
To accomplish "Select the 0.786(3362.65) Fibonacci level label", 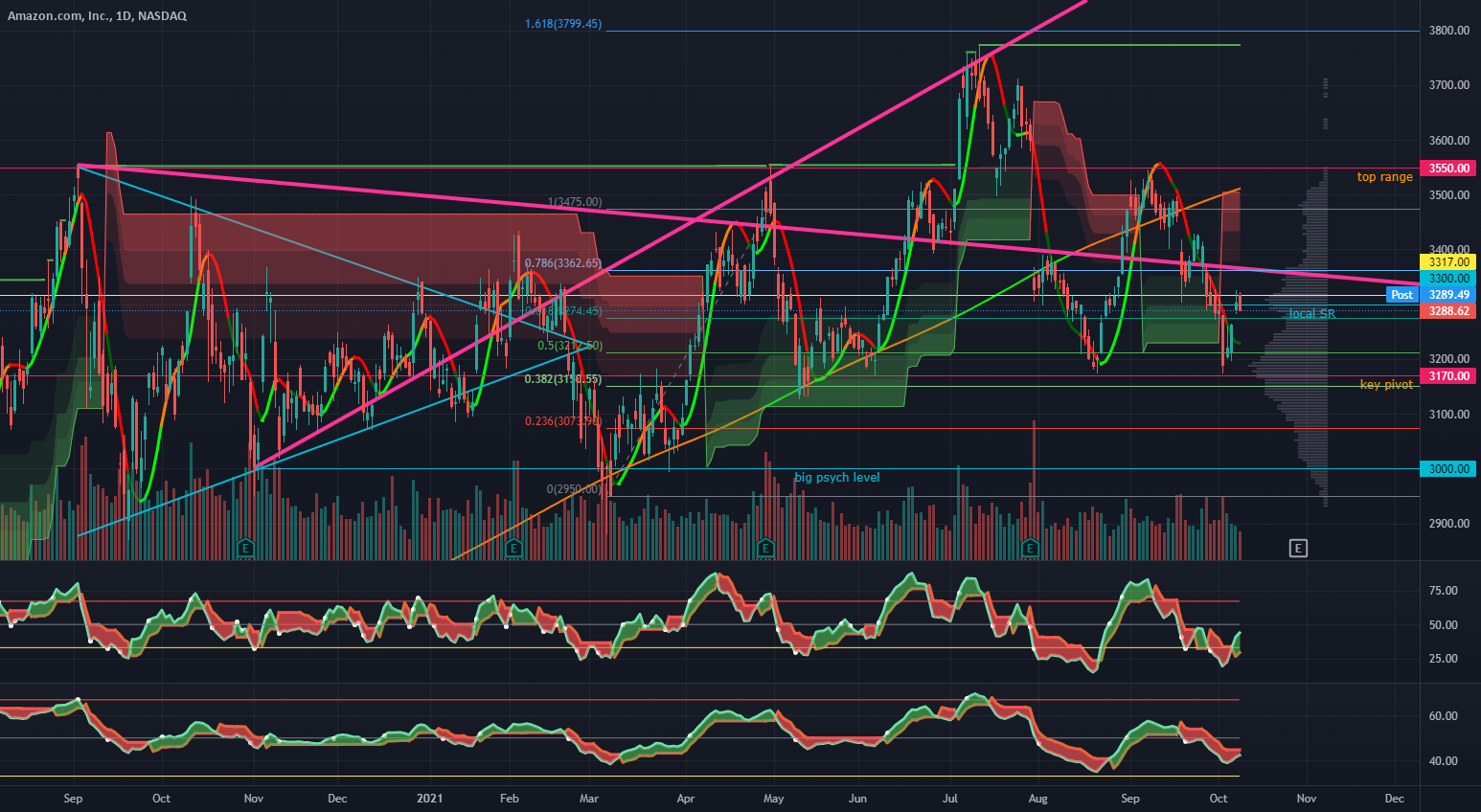I will tap(563, 263).
